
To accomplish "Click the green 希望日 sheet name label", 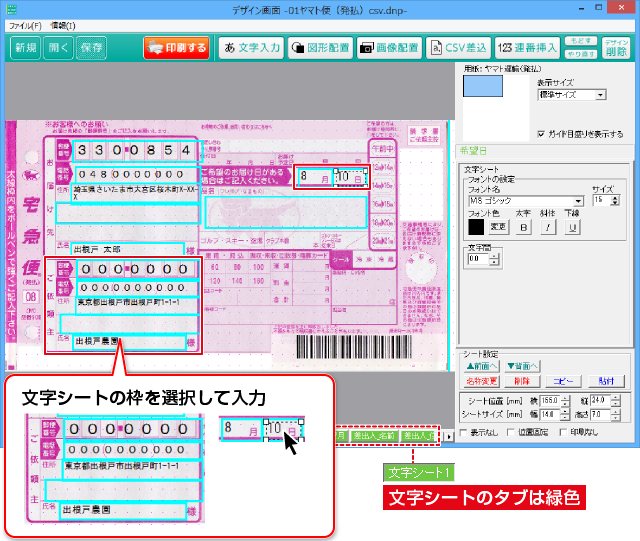I will tap(473, 151).
